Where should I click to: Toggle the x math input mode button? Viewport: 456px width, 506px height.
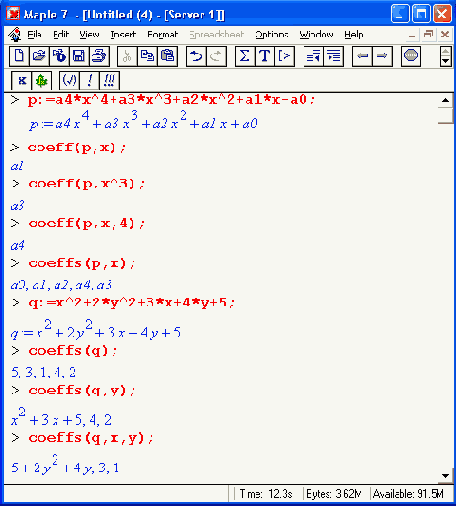(x=22, y=80)
